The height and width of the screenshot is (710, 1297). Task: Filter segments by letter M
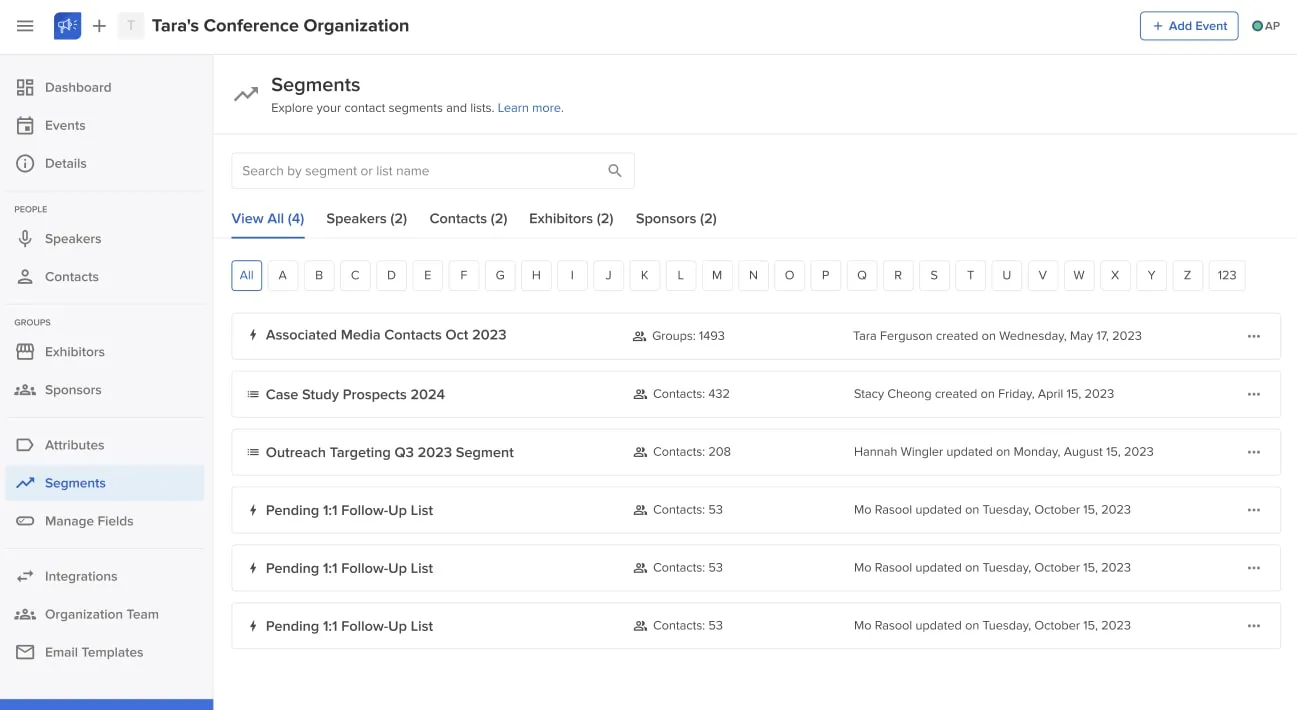coord(717,276)
